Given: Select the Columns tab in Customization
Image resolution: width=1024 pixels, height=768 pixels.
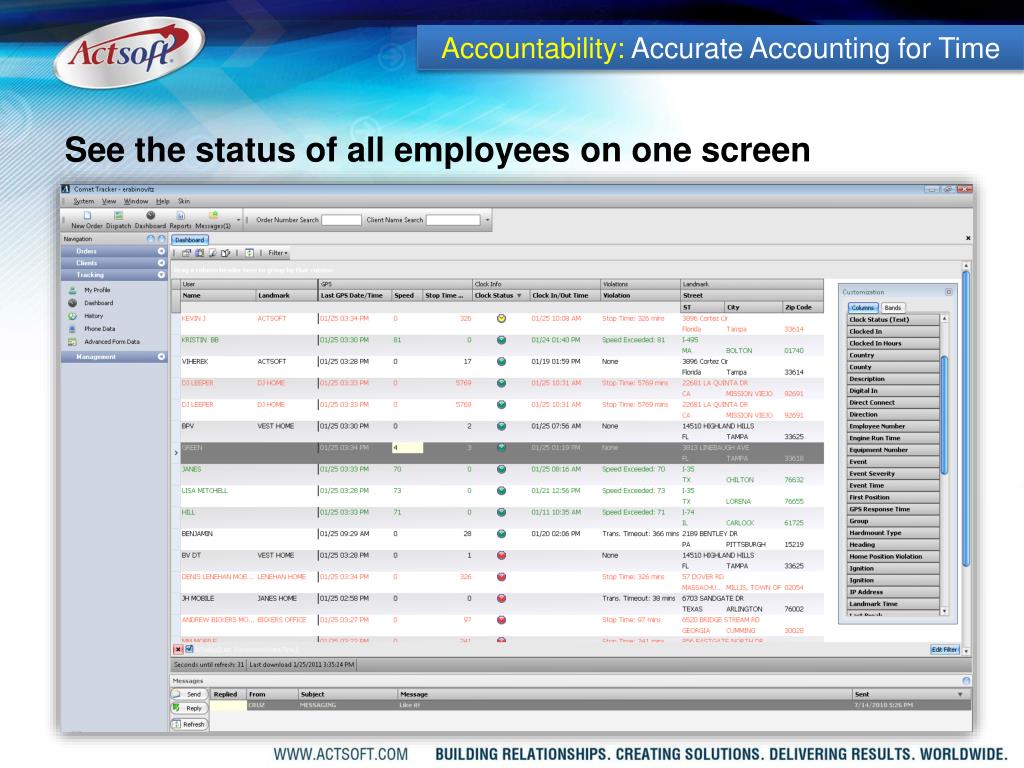Looking at the screenshot, I should (x=863, y=308).
